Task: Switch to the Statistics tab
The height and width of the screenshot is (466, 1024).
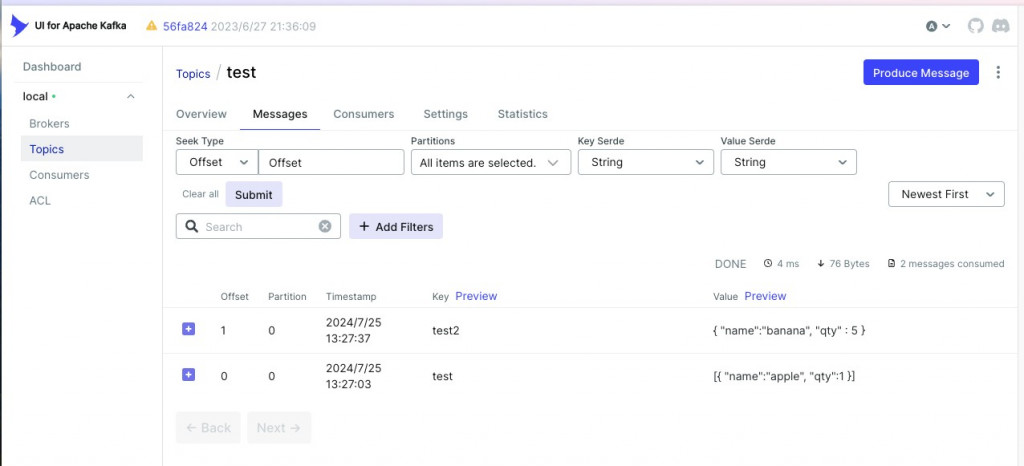Action: [522, 114]
